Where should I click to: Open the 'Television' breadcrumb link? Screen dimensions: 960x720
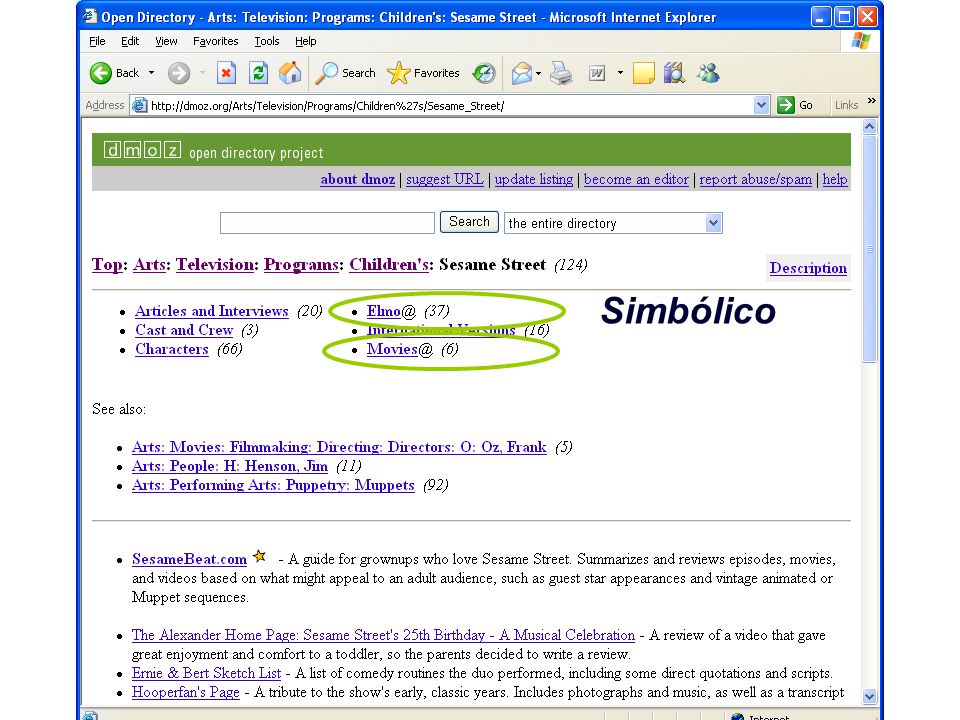click(x=215, y=264)
